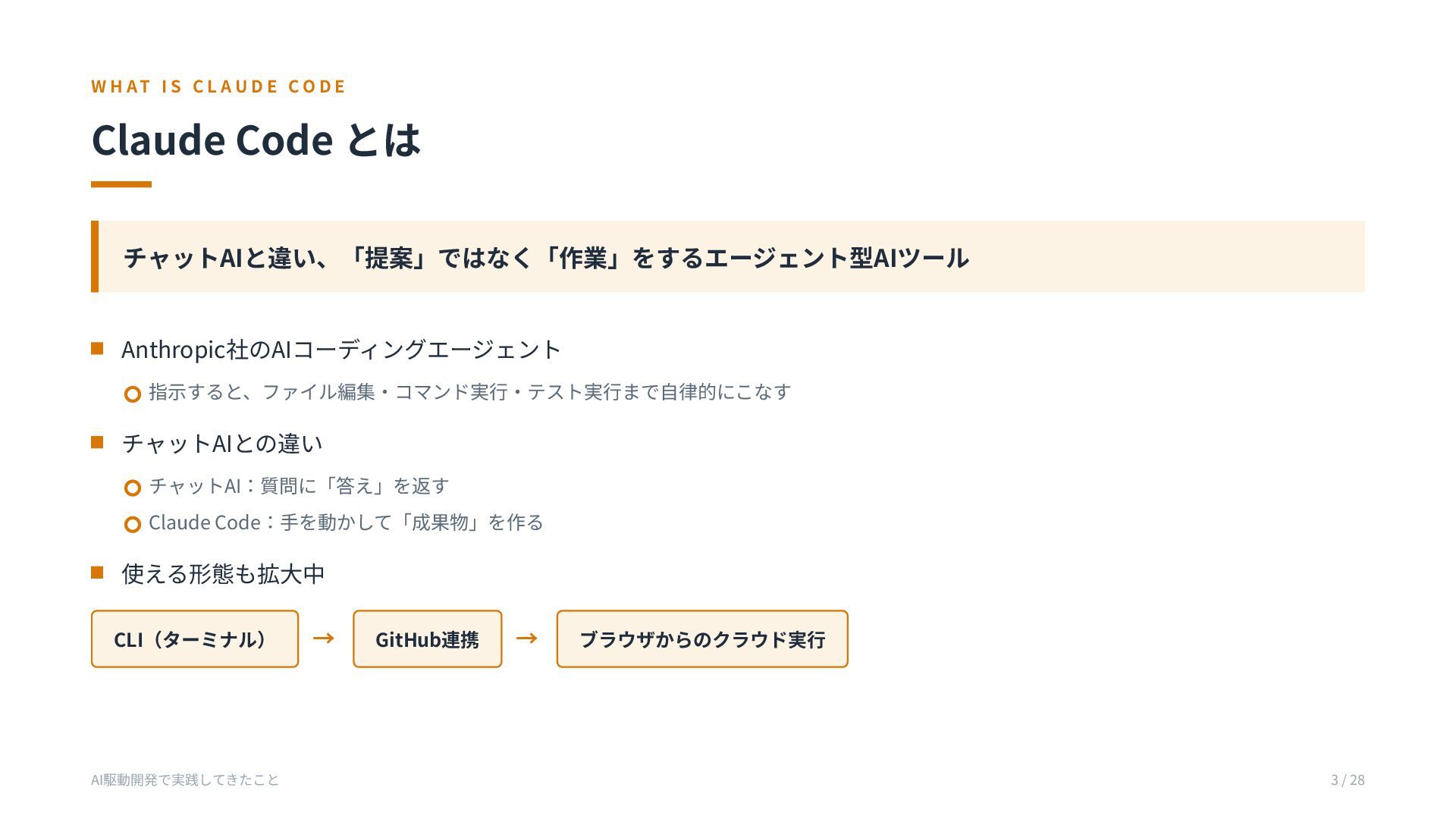Click the Claude Code とは slide title
This screenshot has width=1456, height=819.
[256, 140]
